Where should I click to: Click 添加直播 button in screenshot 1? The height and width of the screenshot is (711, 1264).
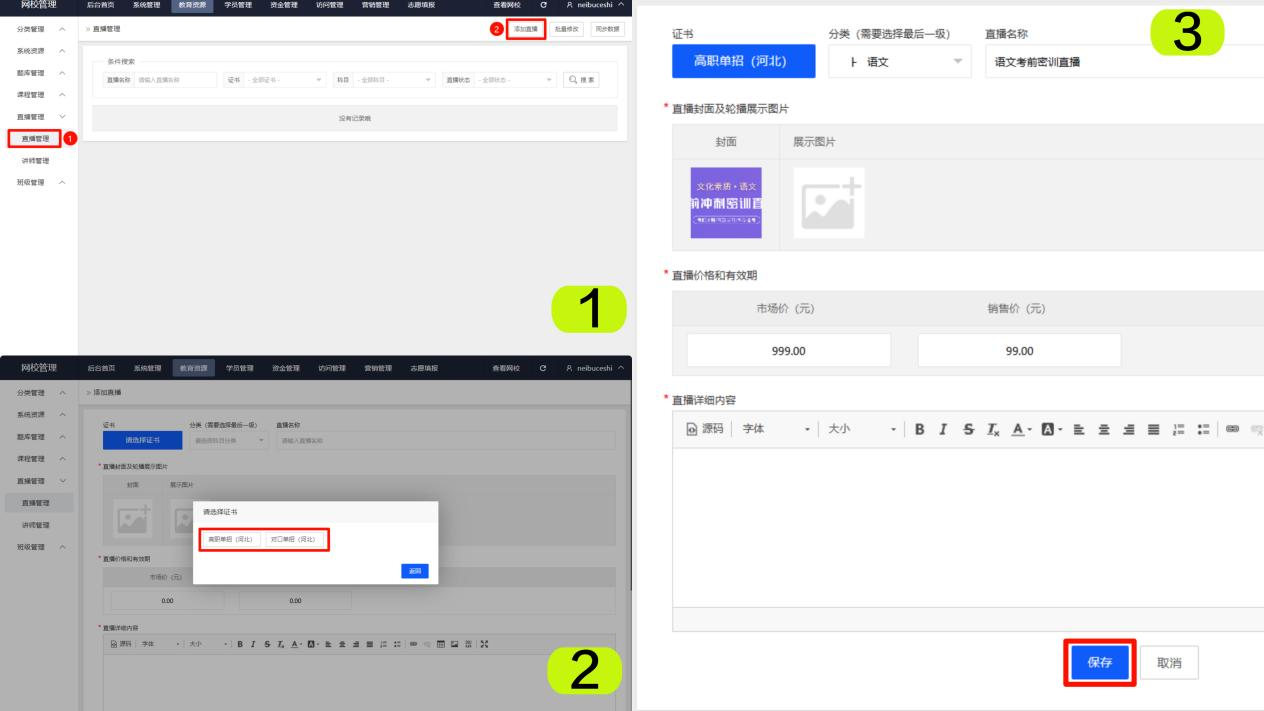(526, 29)
